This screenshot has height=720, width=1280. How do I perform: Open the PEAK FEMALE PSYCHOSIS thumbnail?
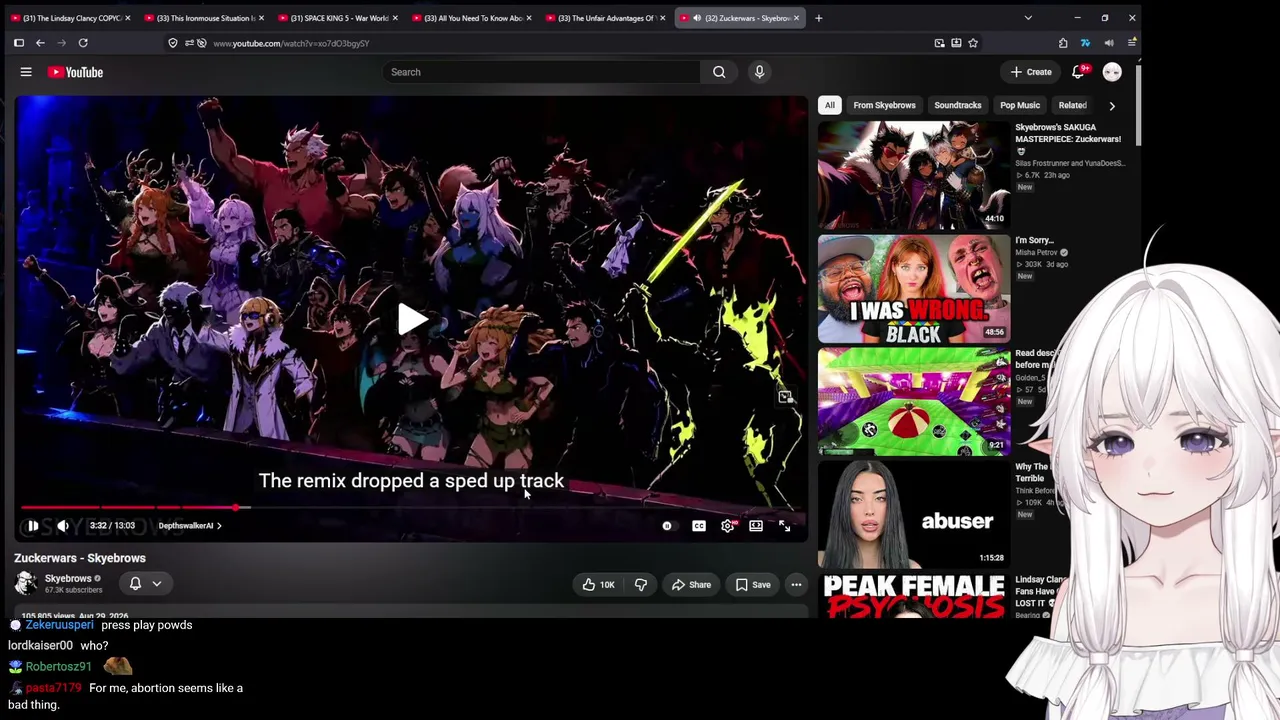[914, 596]
